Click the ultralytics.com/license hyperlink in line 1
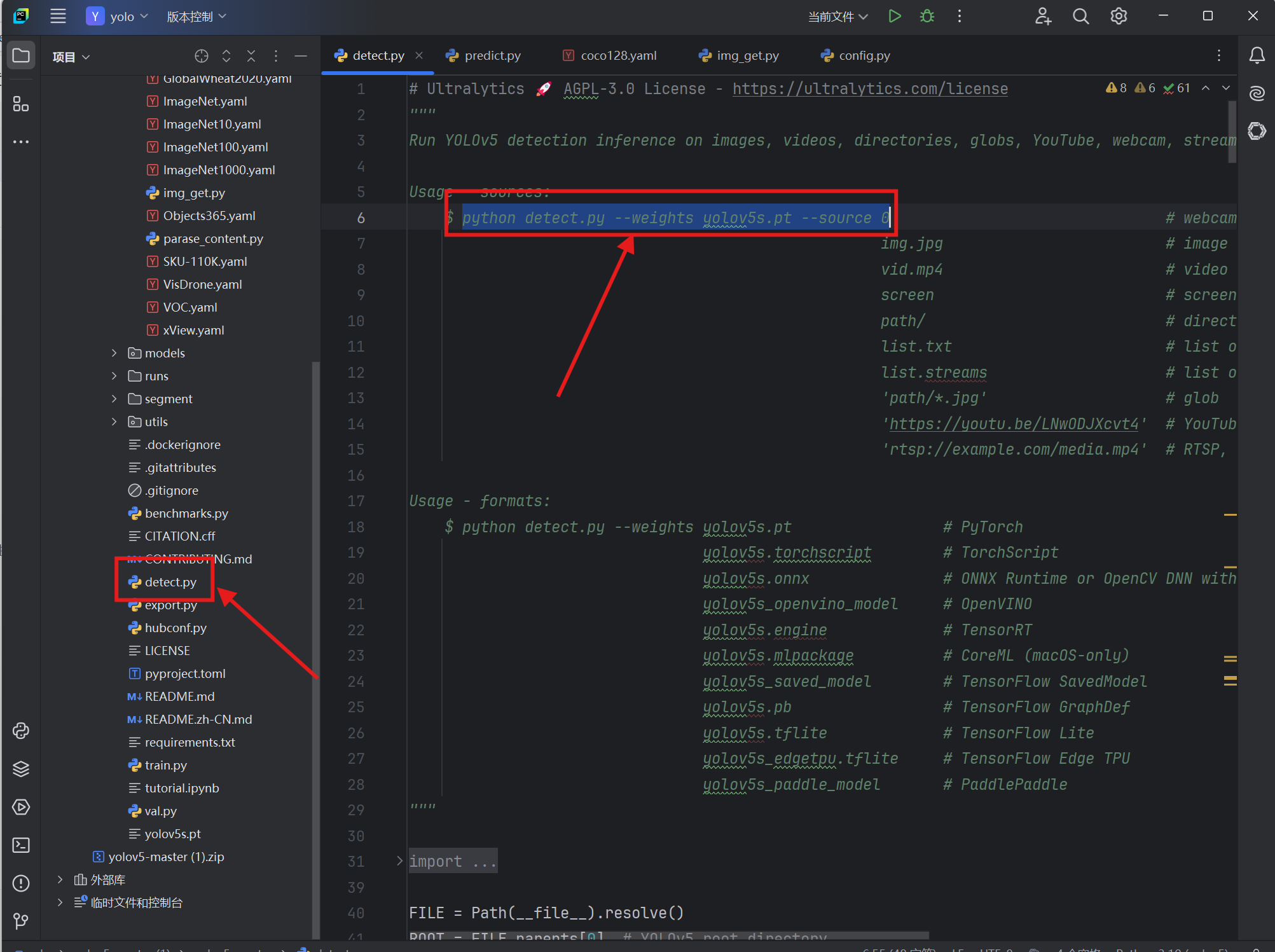The height and width of the screenshot is (952, 1275). tap(869, 89)
